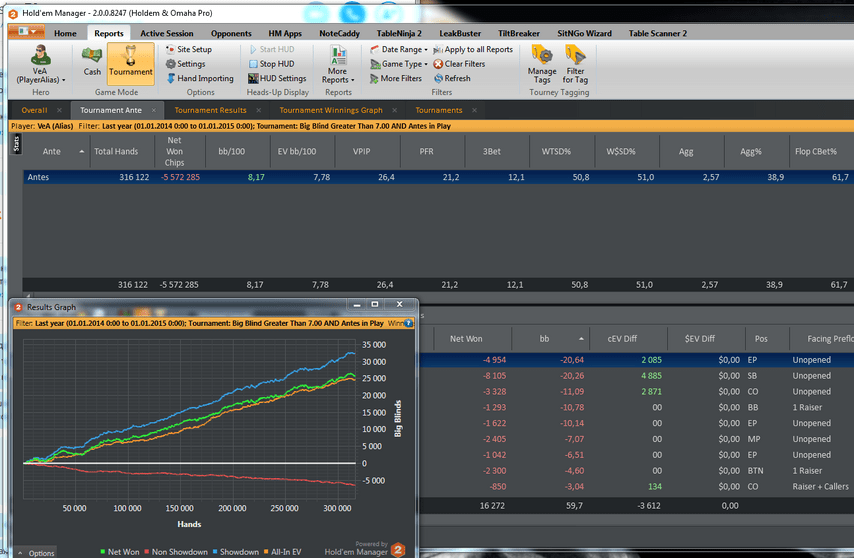Viewport: 854px width, 558px height.
Task: Switch to the Home ribbon tab
Action: 65,33
